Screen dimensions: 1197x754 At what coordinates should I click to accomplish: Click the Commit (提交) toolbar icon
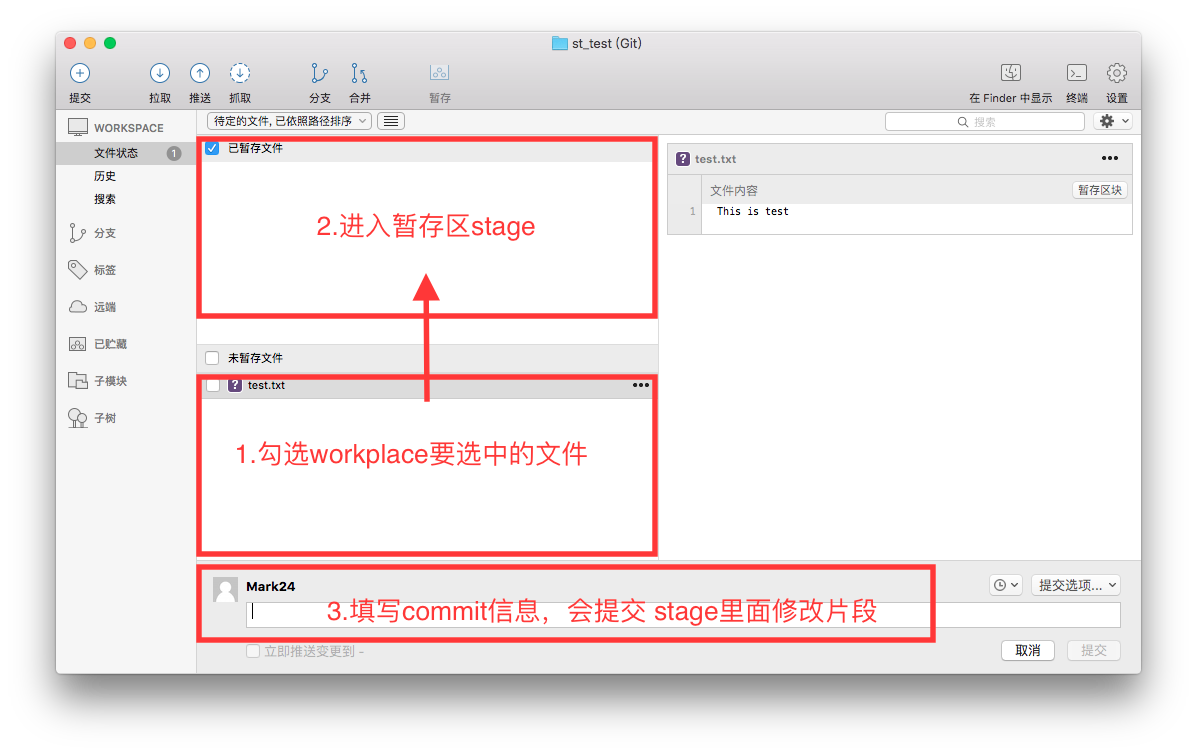click(79, 73)
